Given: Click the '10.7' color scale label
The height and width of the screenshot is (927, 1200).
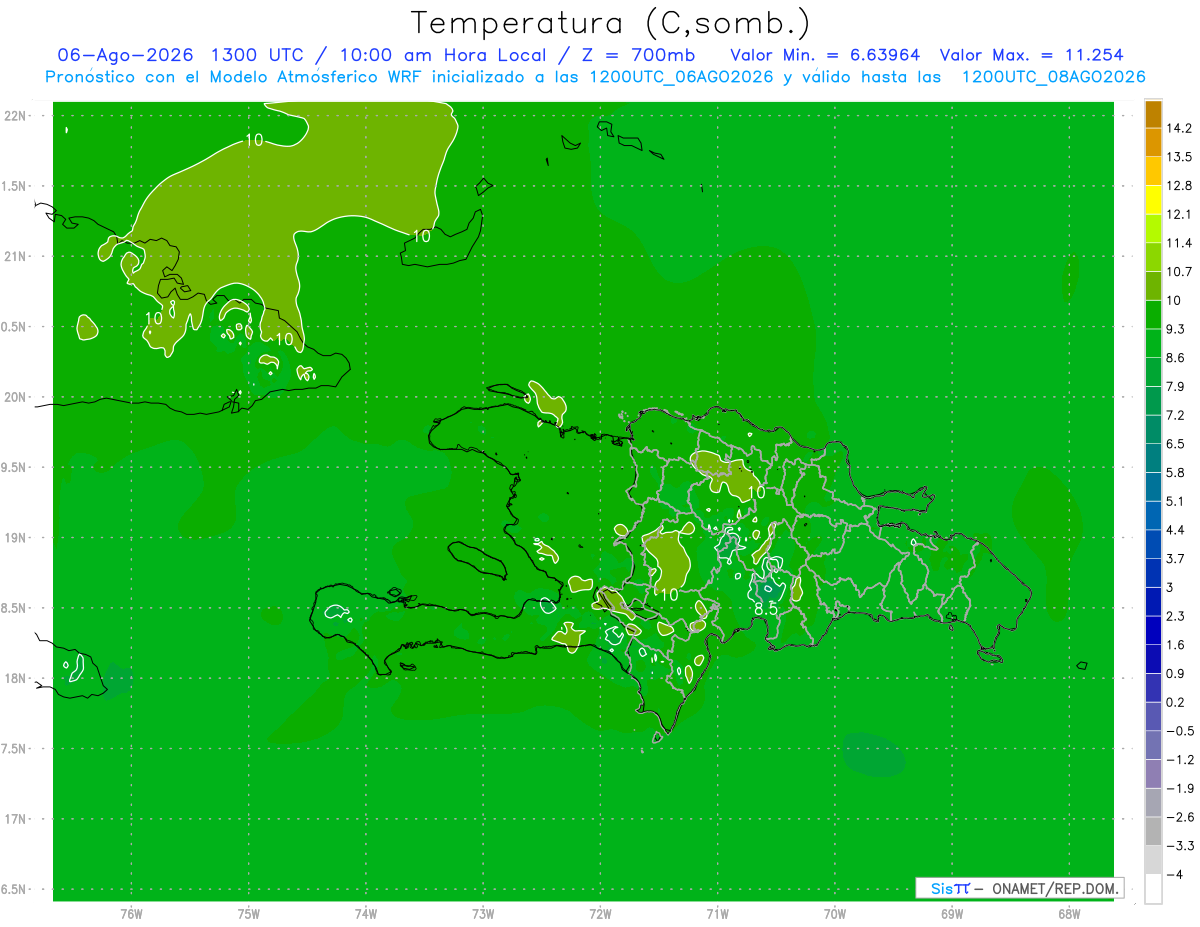Looking at the screenshot, I should pos(1178,272).
